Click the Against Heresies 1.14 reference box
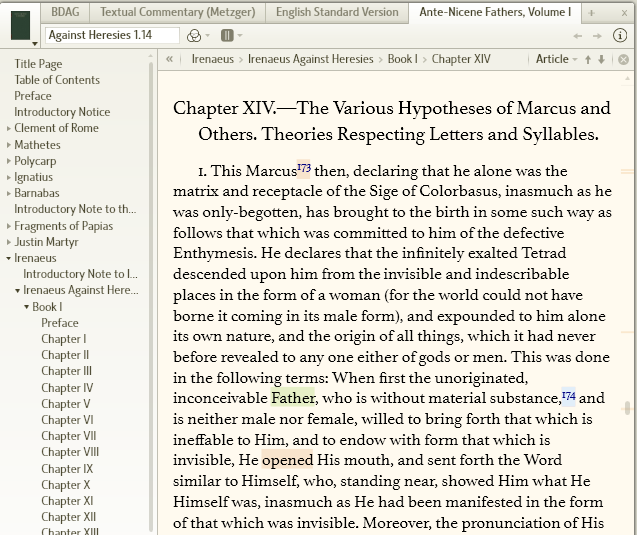The height and width of the screenshot is (535, 637). (x=112, y=35)
